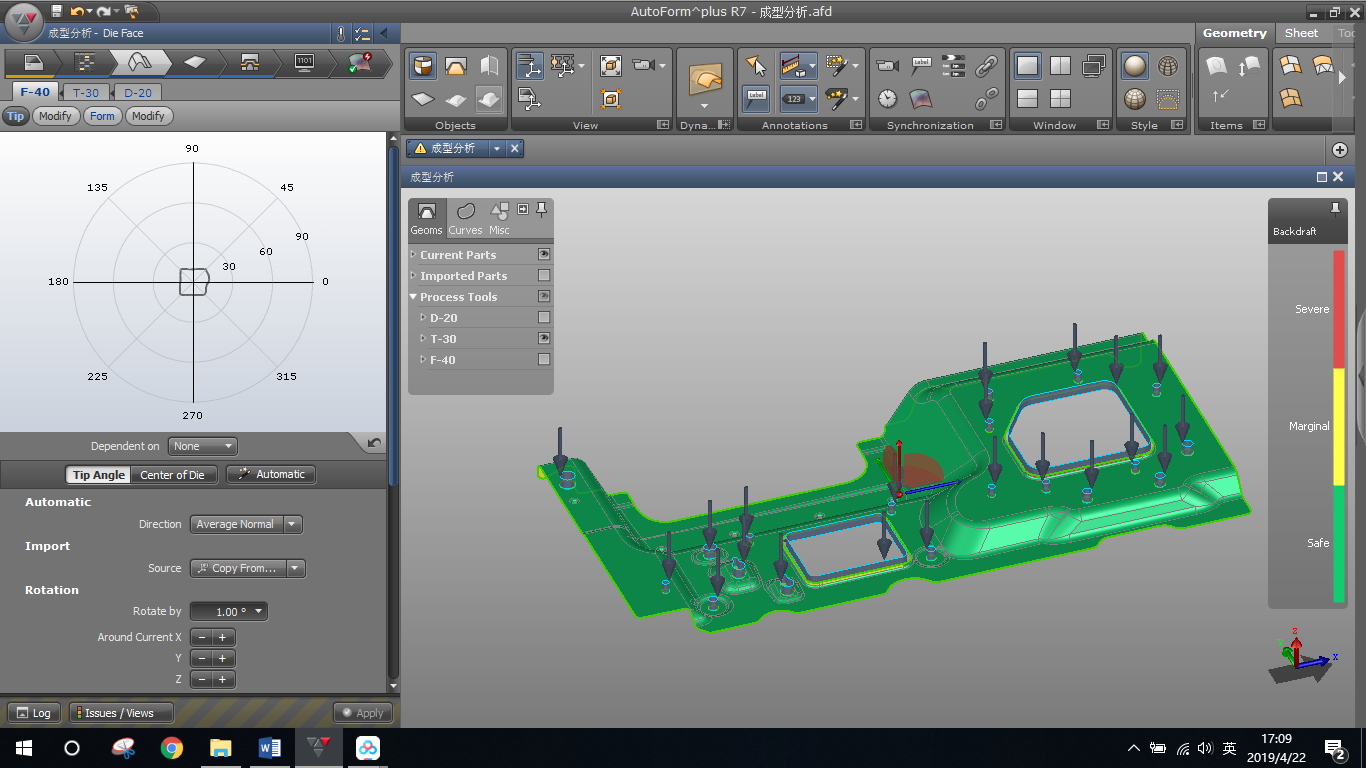Select the wireframe sphere style icon
The image size is (1366, 768).
point(1167,67)
